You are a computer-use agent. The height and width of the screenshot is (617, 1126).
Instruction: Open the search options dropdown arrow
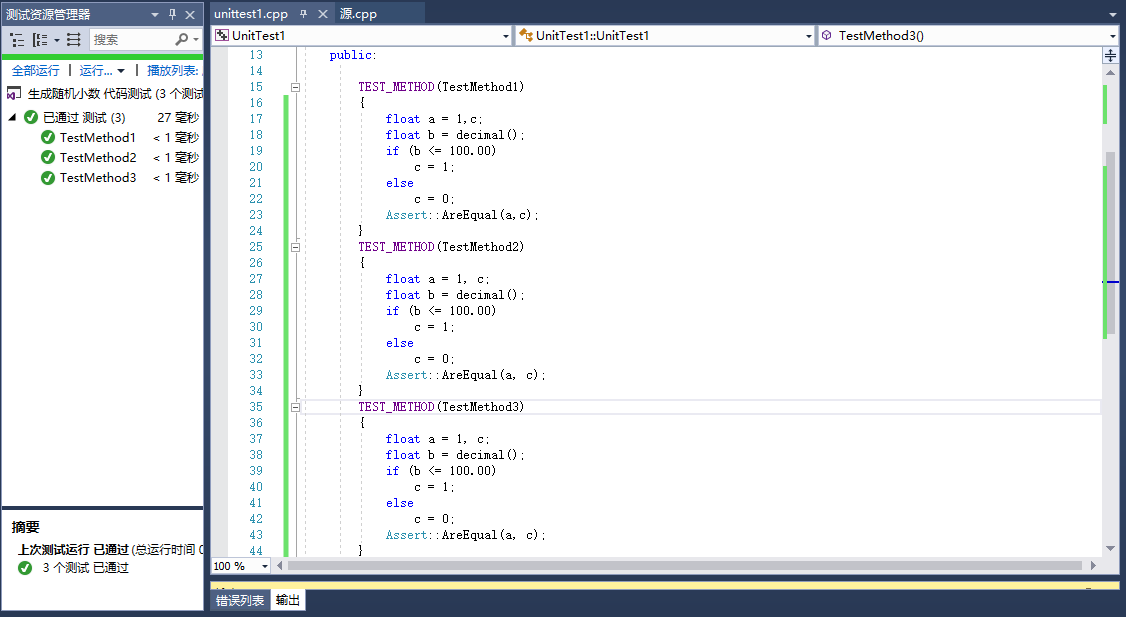click(x=196, y=40)
